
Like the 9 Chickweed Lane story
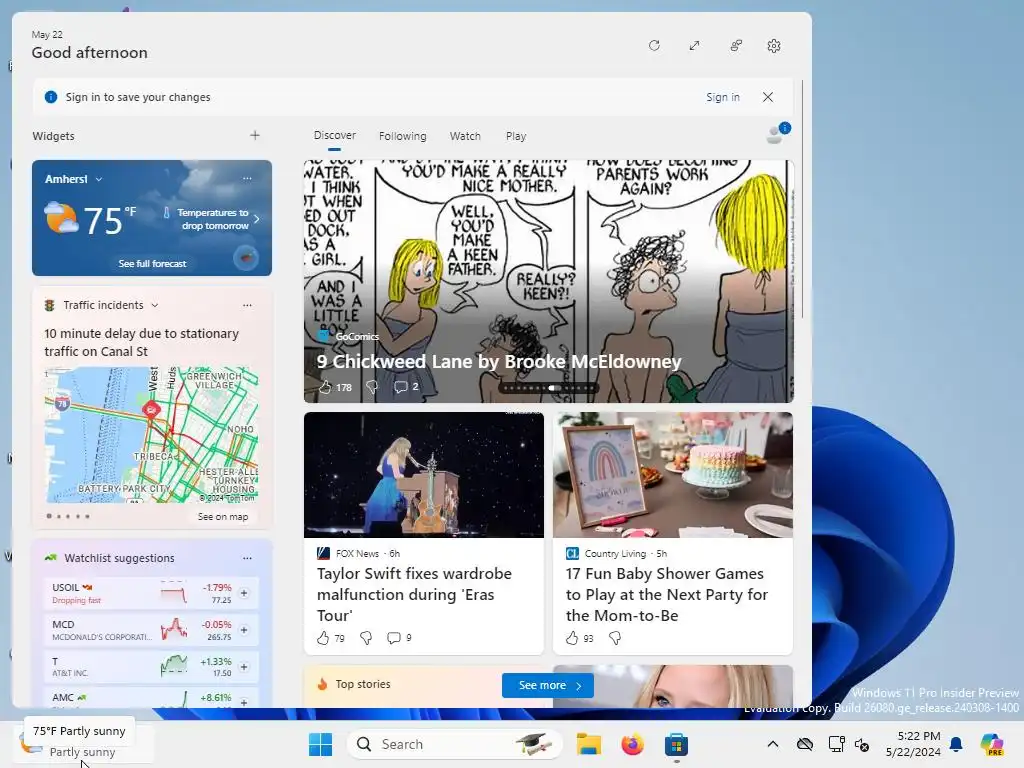pos(325,387)
